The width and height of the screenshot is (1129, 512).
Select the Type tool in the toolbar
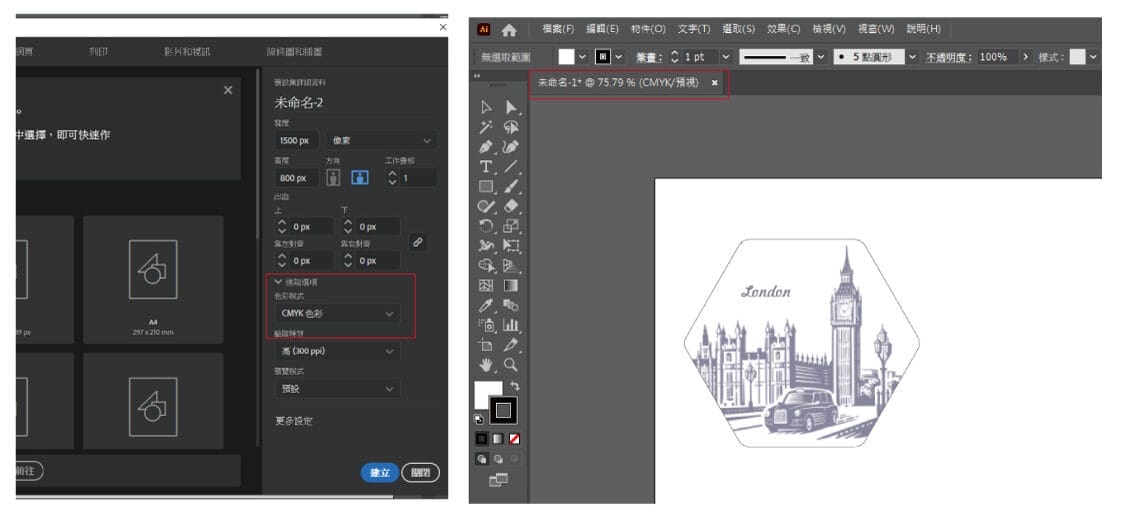(x=487, y=166)
